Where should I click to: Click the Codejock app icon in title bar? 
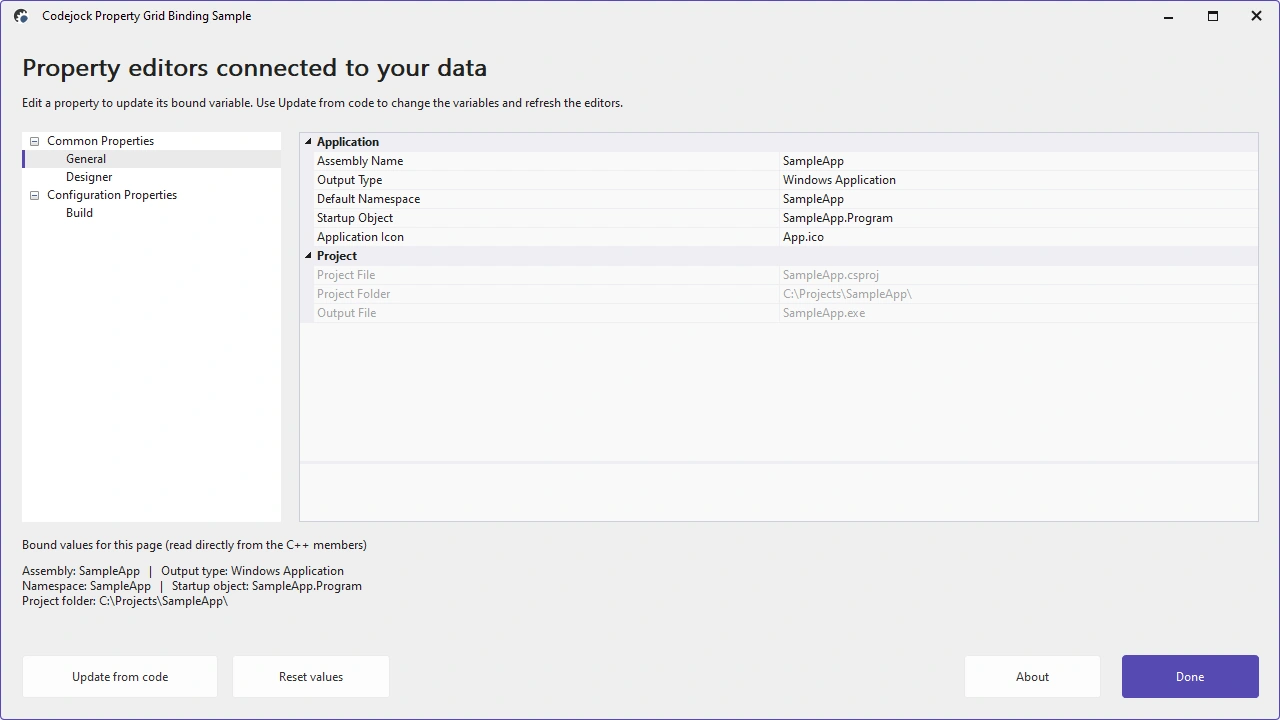pos(21,16)
